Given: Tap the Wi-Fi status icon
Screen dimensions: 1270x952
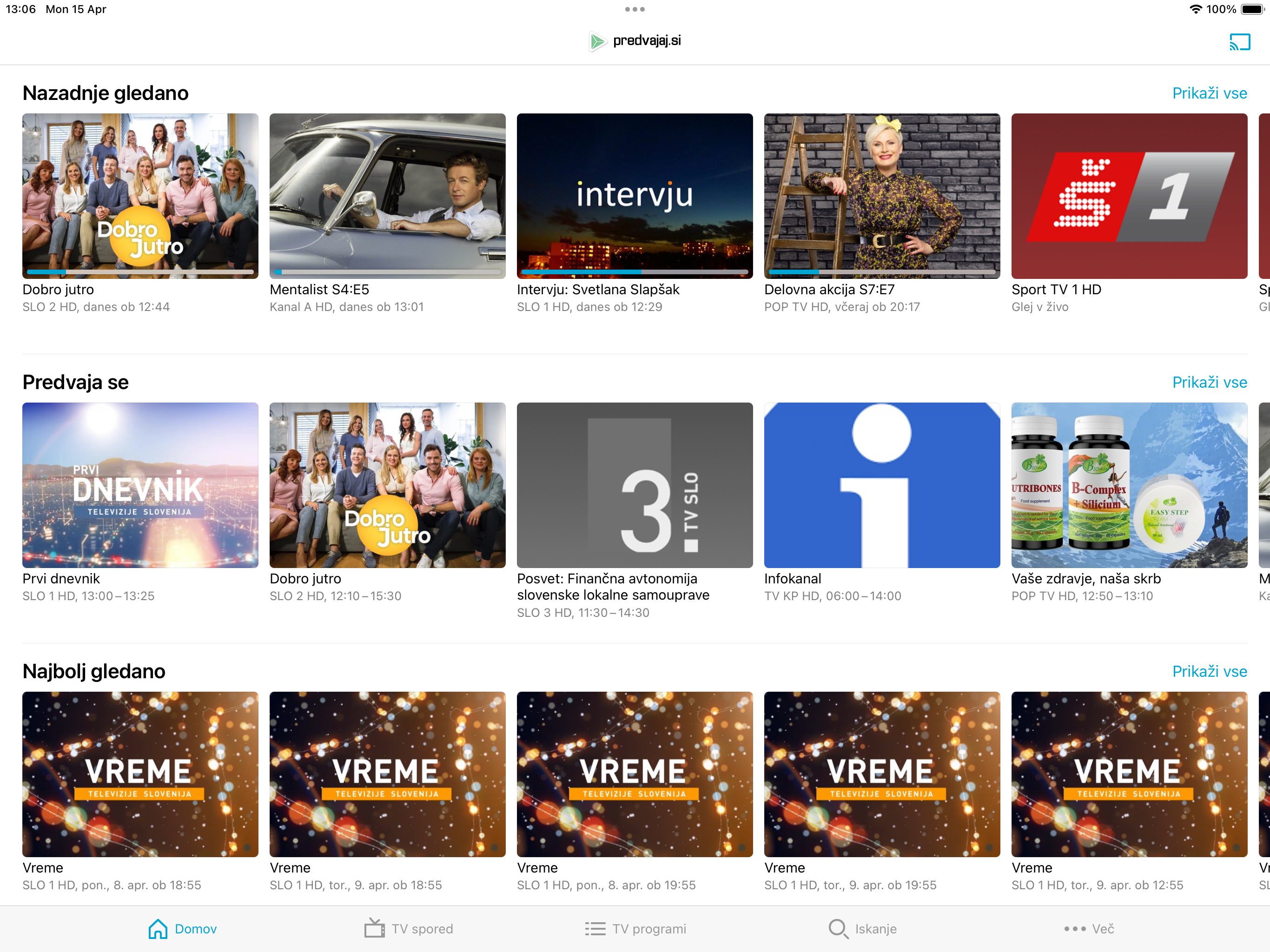Looking at the screenshot, I should (1196, 9).
